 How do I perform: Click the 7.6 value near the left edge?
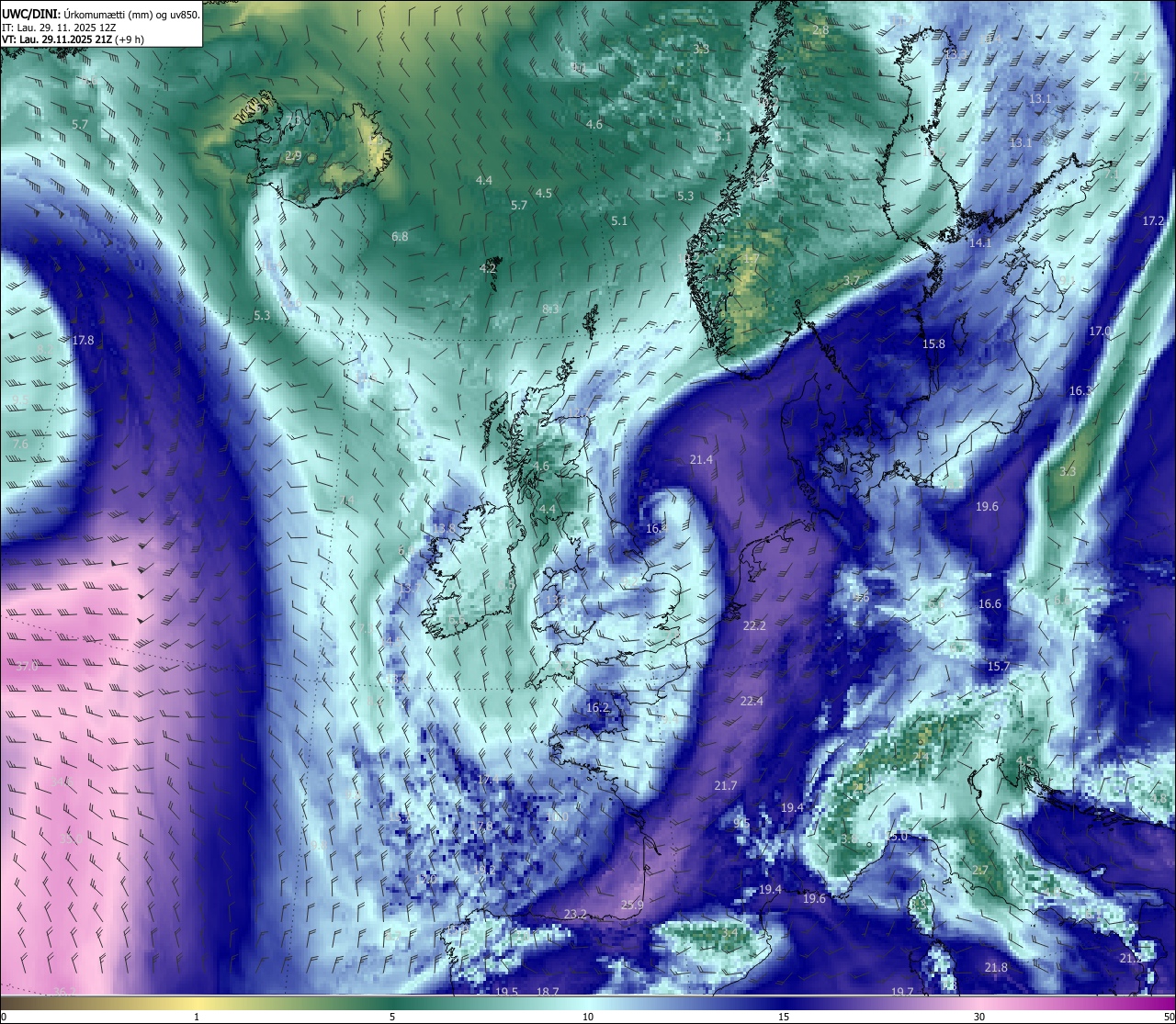20,444
